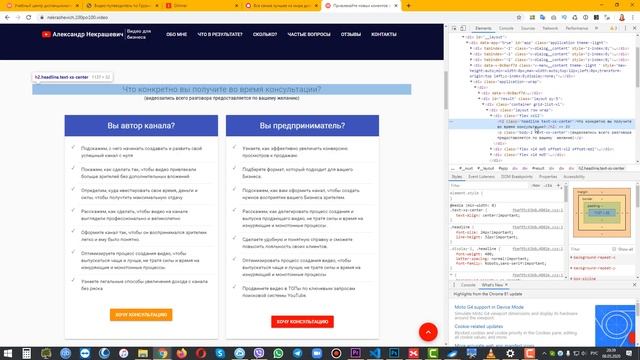Toggle the .cls class editor button
This screenshot has width=640, height=360.
pyautogui.click(x=548, y=186)
